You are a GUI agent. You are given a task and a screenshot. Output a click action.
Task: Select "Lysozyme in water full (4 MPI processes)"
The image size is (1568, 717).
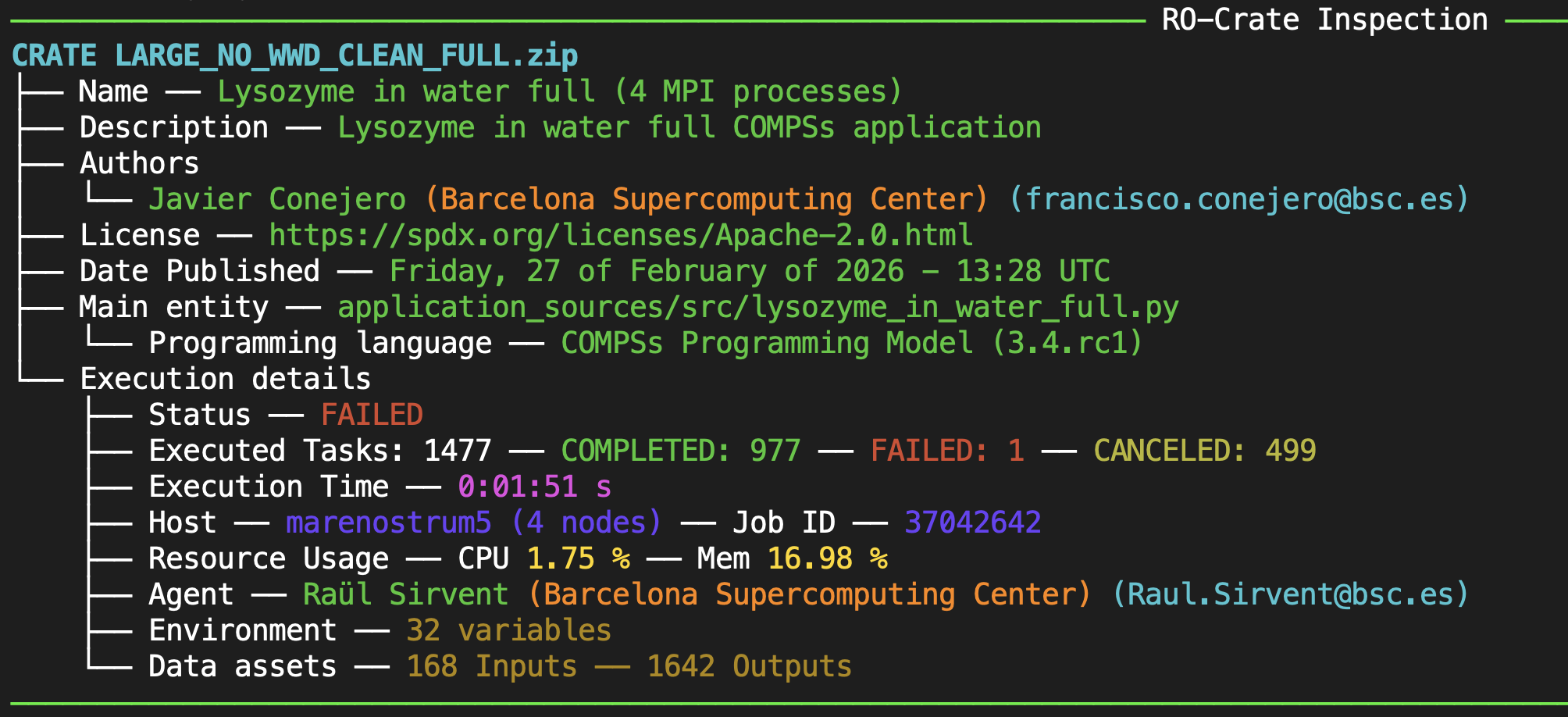tap(559, 91)
